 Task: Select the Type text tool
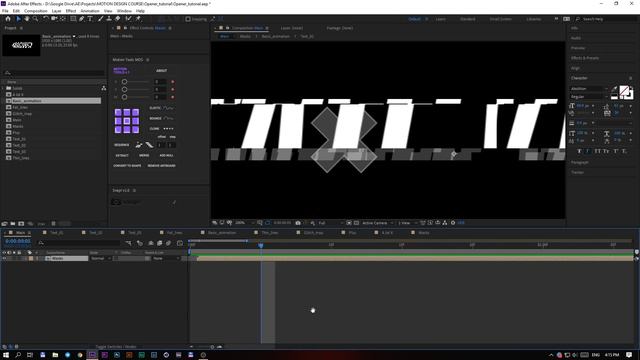point(90,19)
